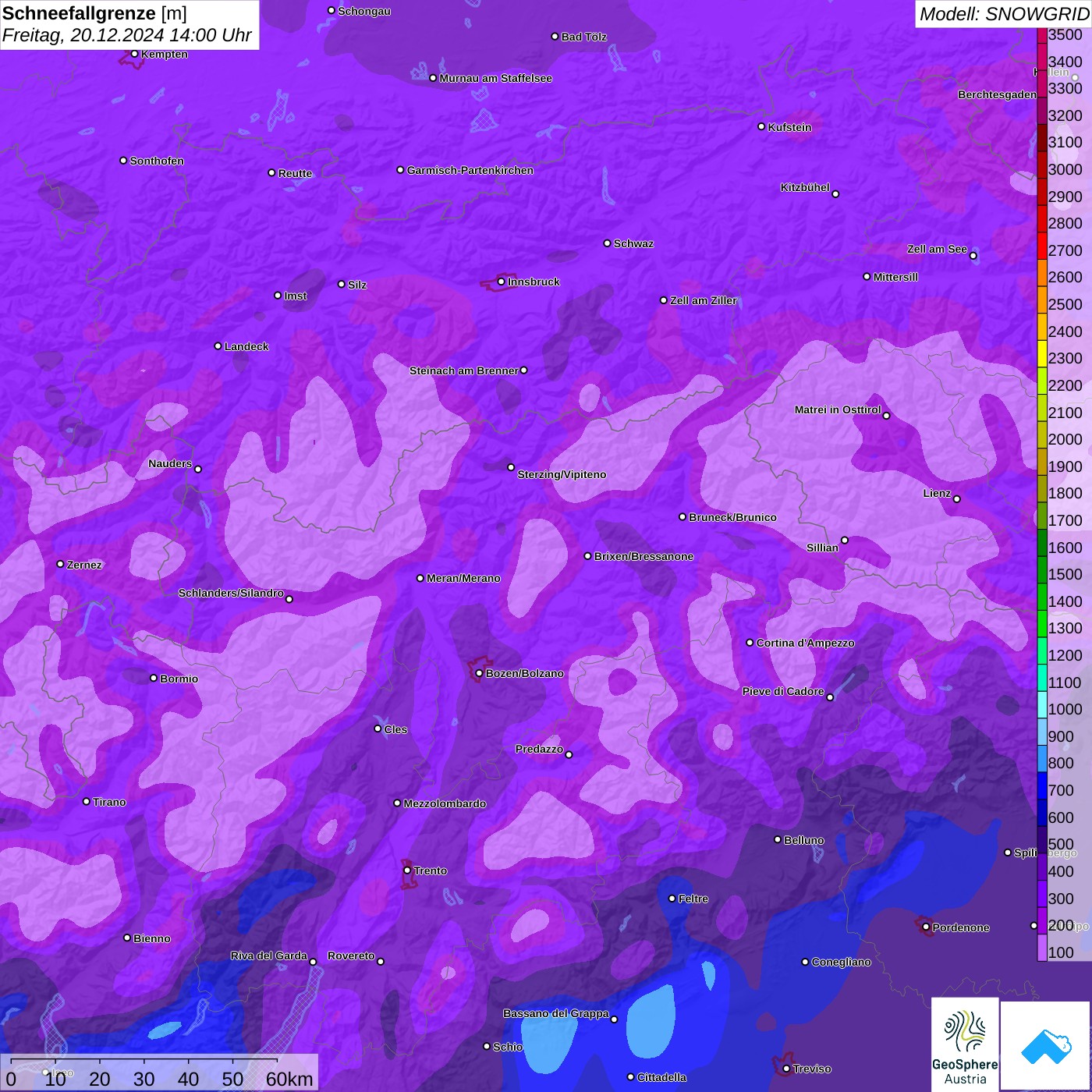Select the Conegliano marker dot
Image resolution: width=1092 pixels, height=1092 pixels.
point(805,962)
